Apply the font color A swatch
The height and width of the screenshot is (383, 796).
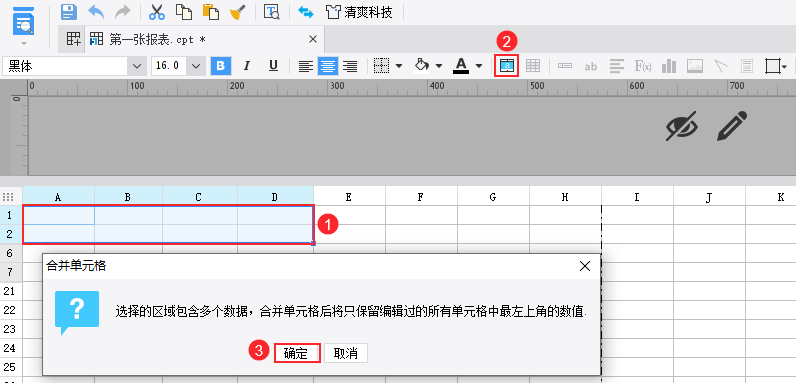[x=461, y=66]
